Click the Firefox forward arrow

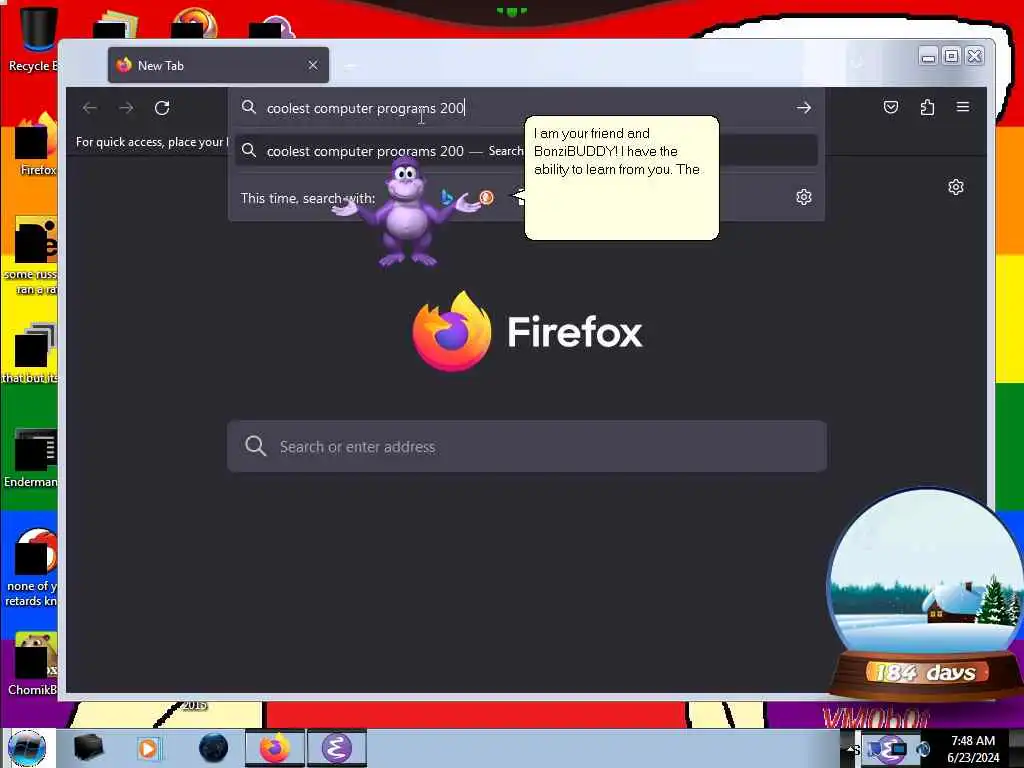click(x=126, y=108)
